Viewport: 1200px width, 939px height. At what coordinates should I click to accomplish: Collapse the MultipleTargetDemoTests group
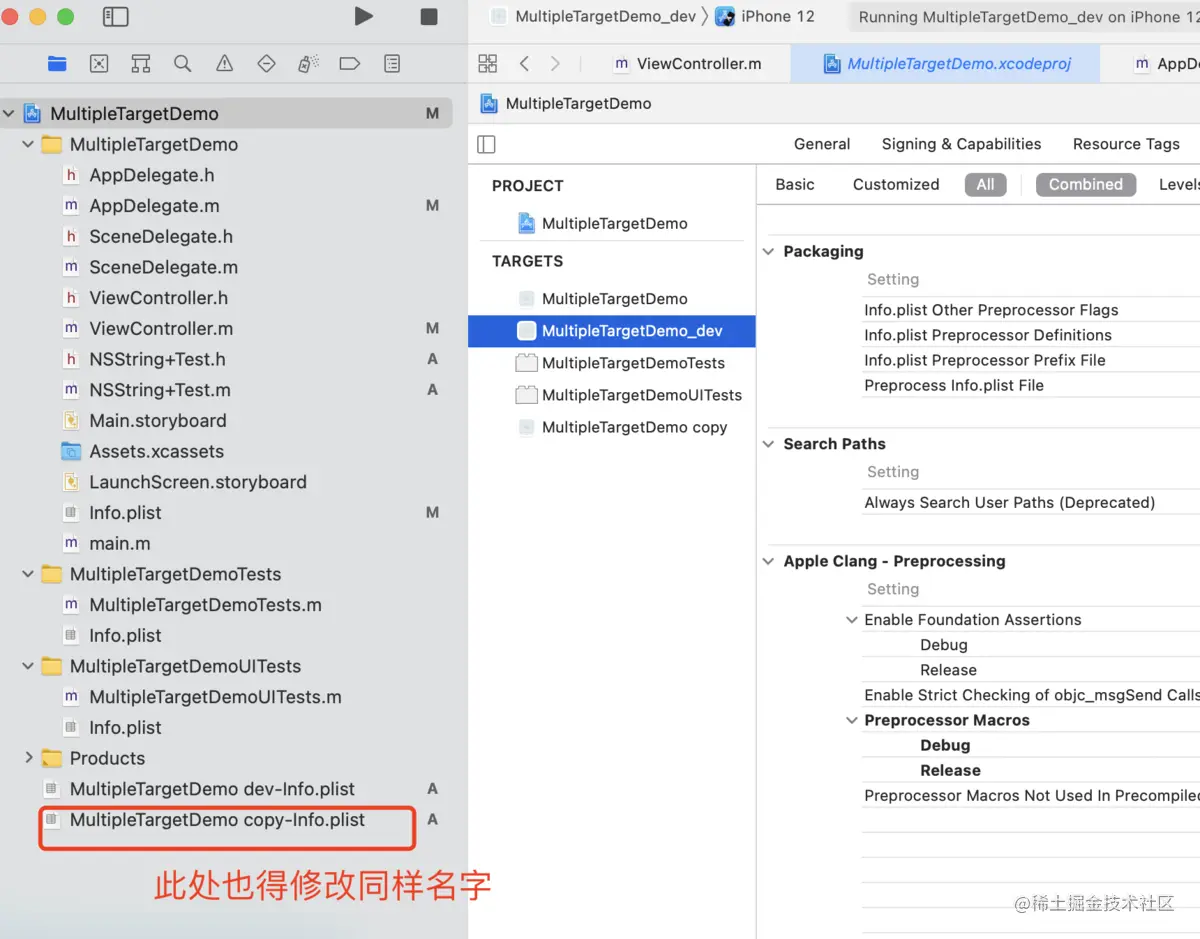coord(28,574)
